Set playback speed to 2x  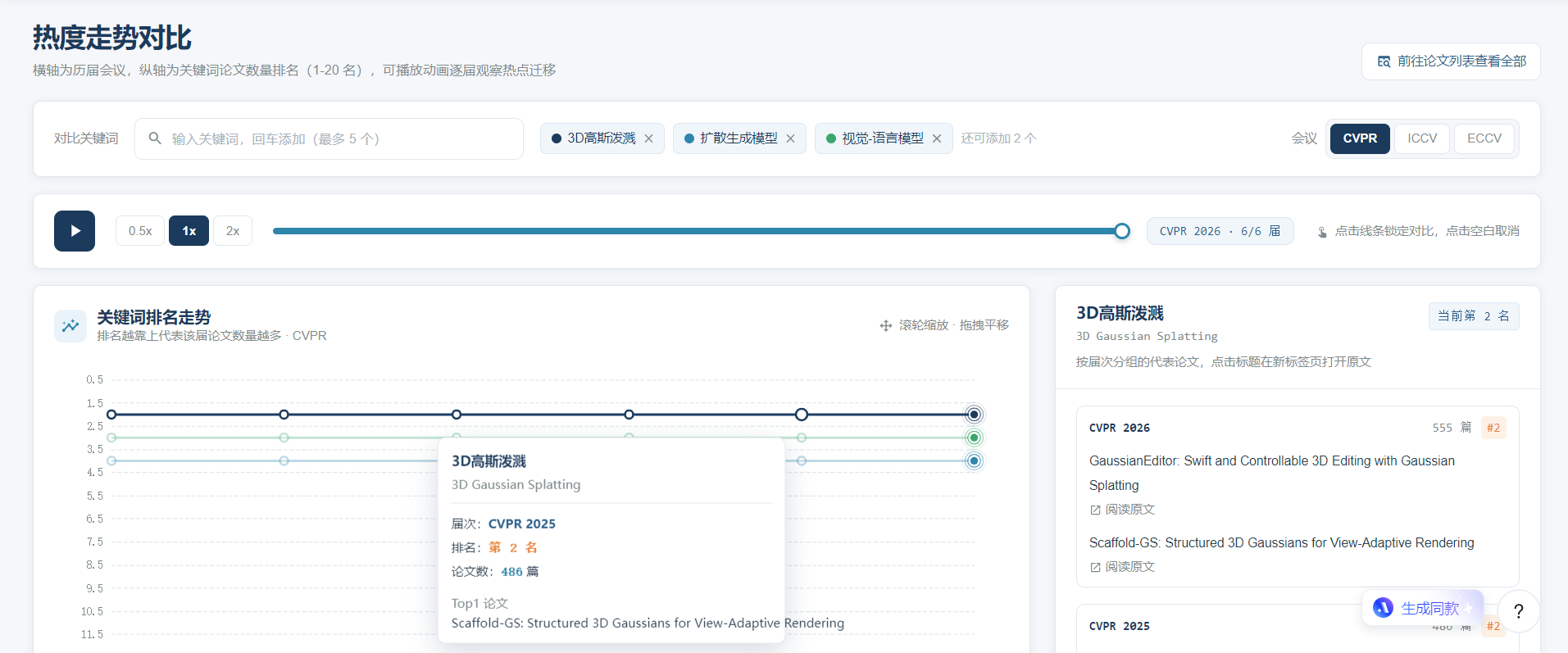(233, 231)
